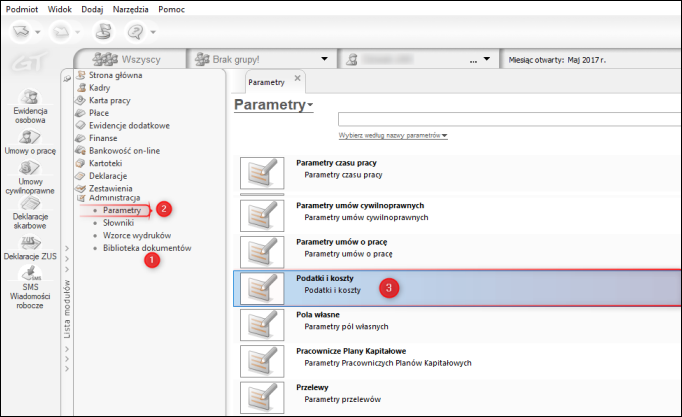Image resolution: width=682 pixels, height=417 pixels.
Task: Open the Narzędzia menu
Action: (130, 9)
